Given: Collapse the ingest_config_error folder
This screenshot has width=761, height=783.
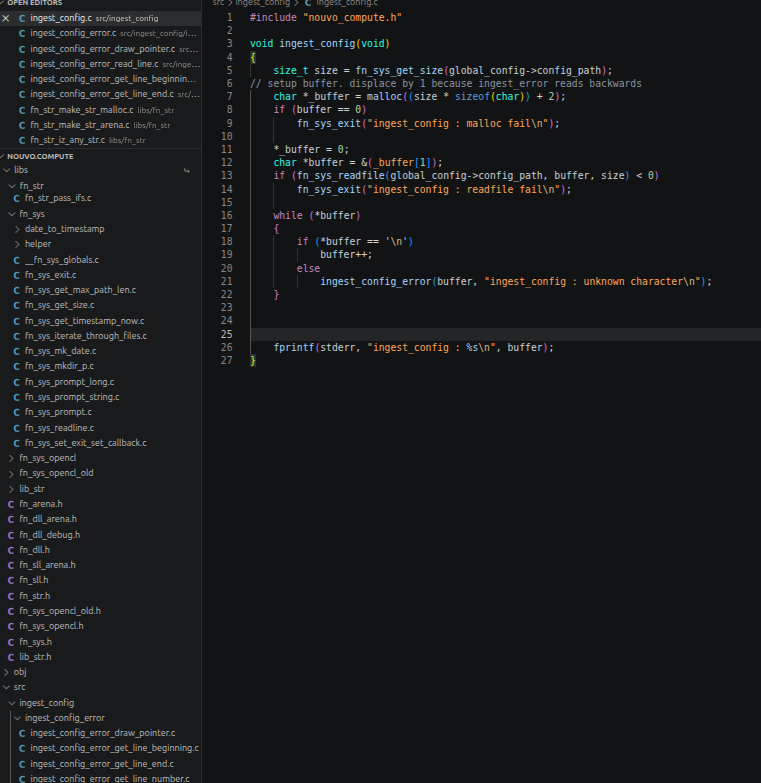Looking at the screenshot, I should [17, 718].
